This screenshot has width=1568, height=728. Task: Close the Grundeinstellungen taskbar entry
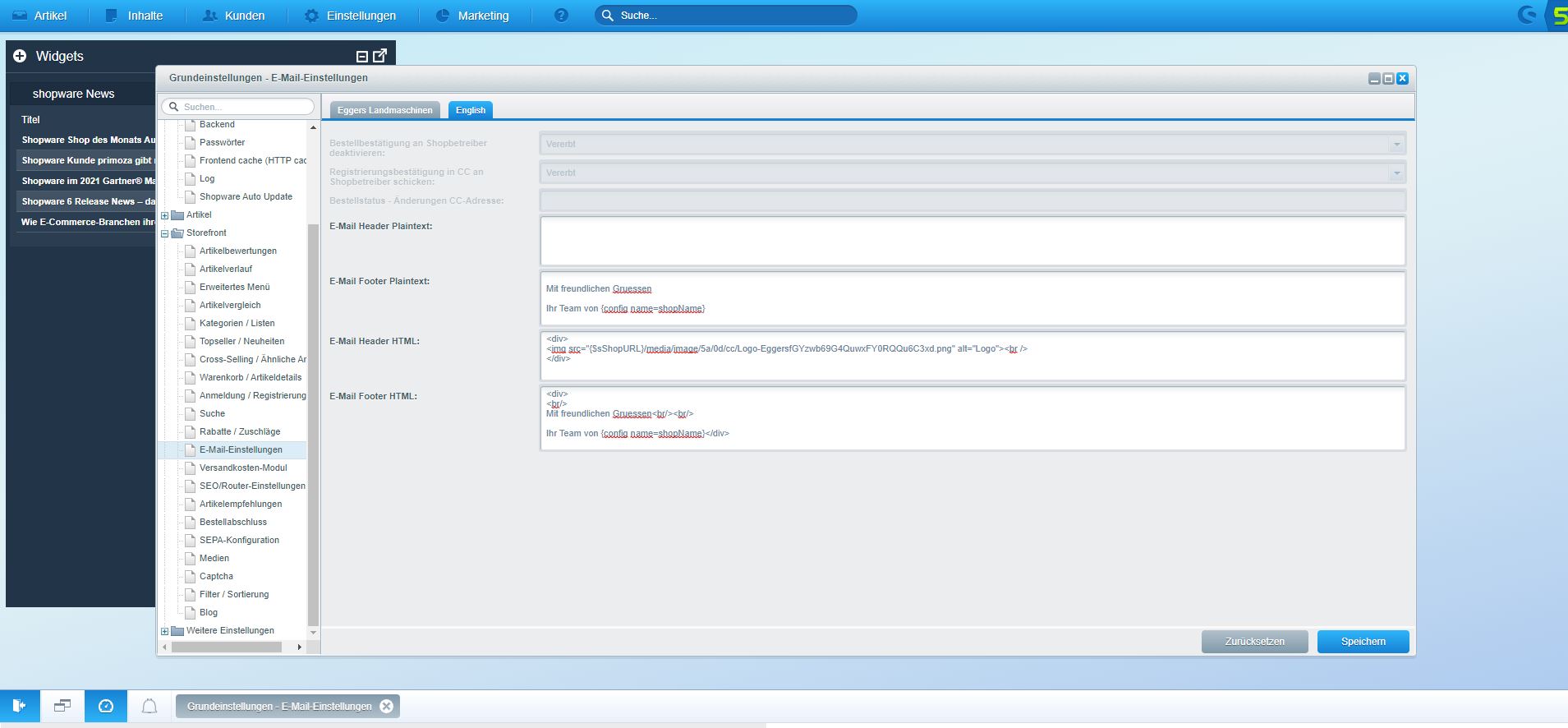(x=387, y=706)
